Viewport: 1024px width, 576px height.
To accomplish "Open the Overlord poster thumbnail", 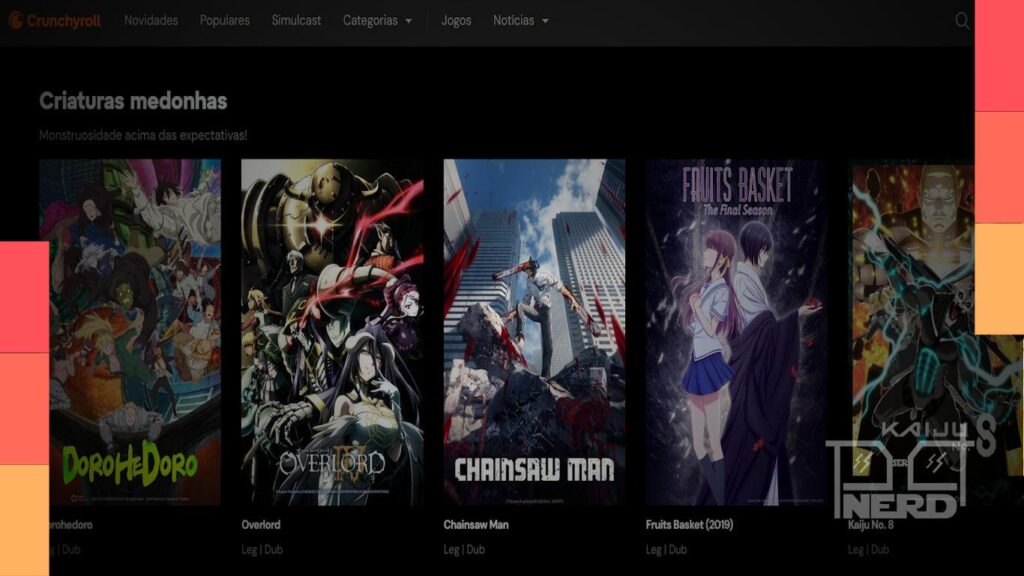I will [332, 332].
